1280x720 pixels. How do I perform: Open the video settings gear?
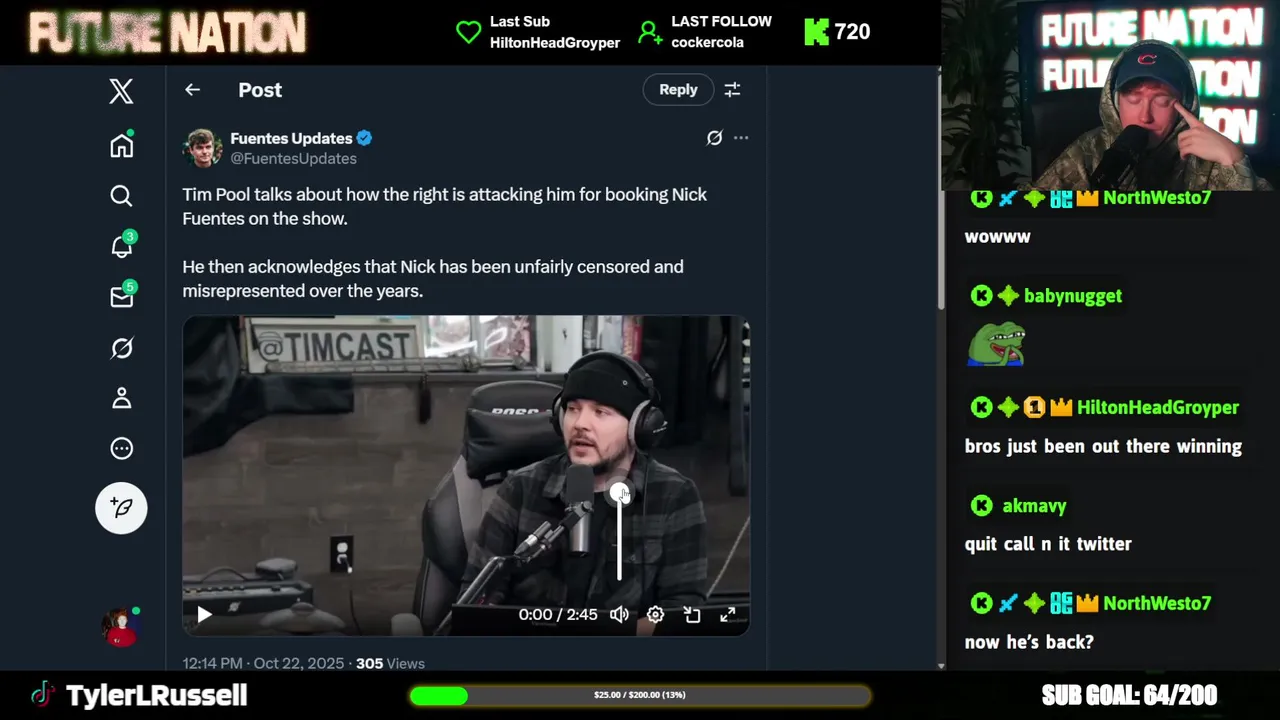point(655,615)
